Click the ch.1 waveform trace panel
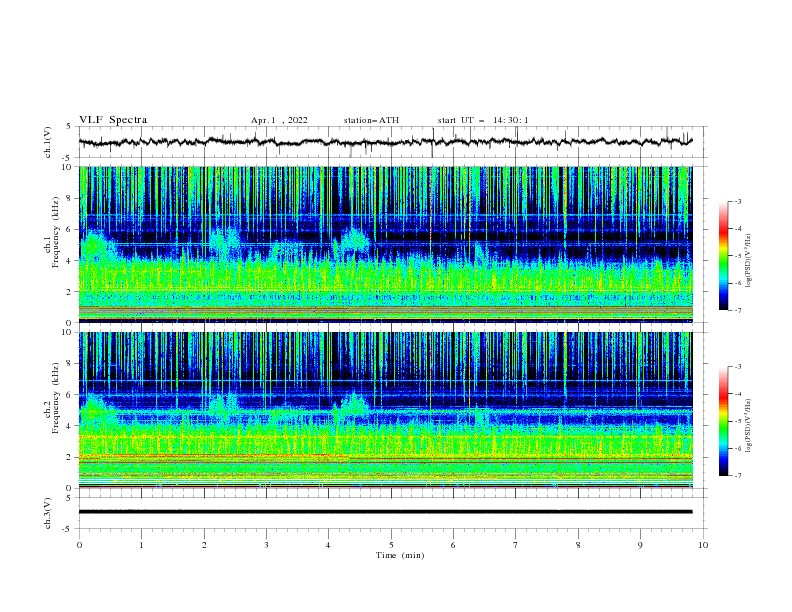Viewport: 792px width, 612px height. (x=393, y=142)
